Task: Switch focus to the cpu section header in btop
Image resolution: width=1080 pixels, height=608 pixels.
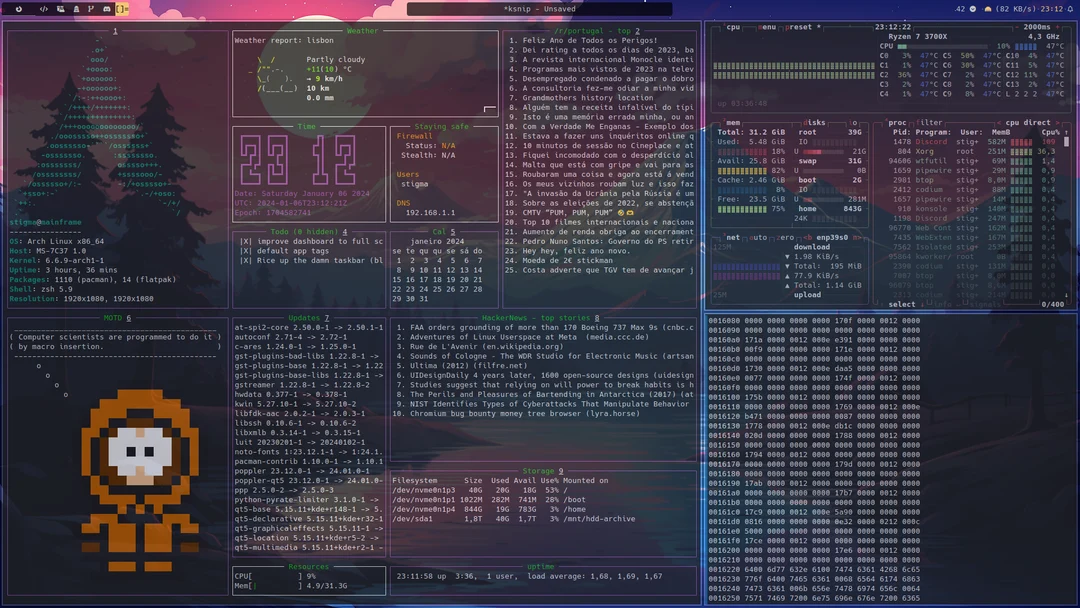Action: pos(734,27)
